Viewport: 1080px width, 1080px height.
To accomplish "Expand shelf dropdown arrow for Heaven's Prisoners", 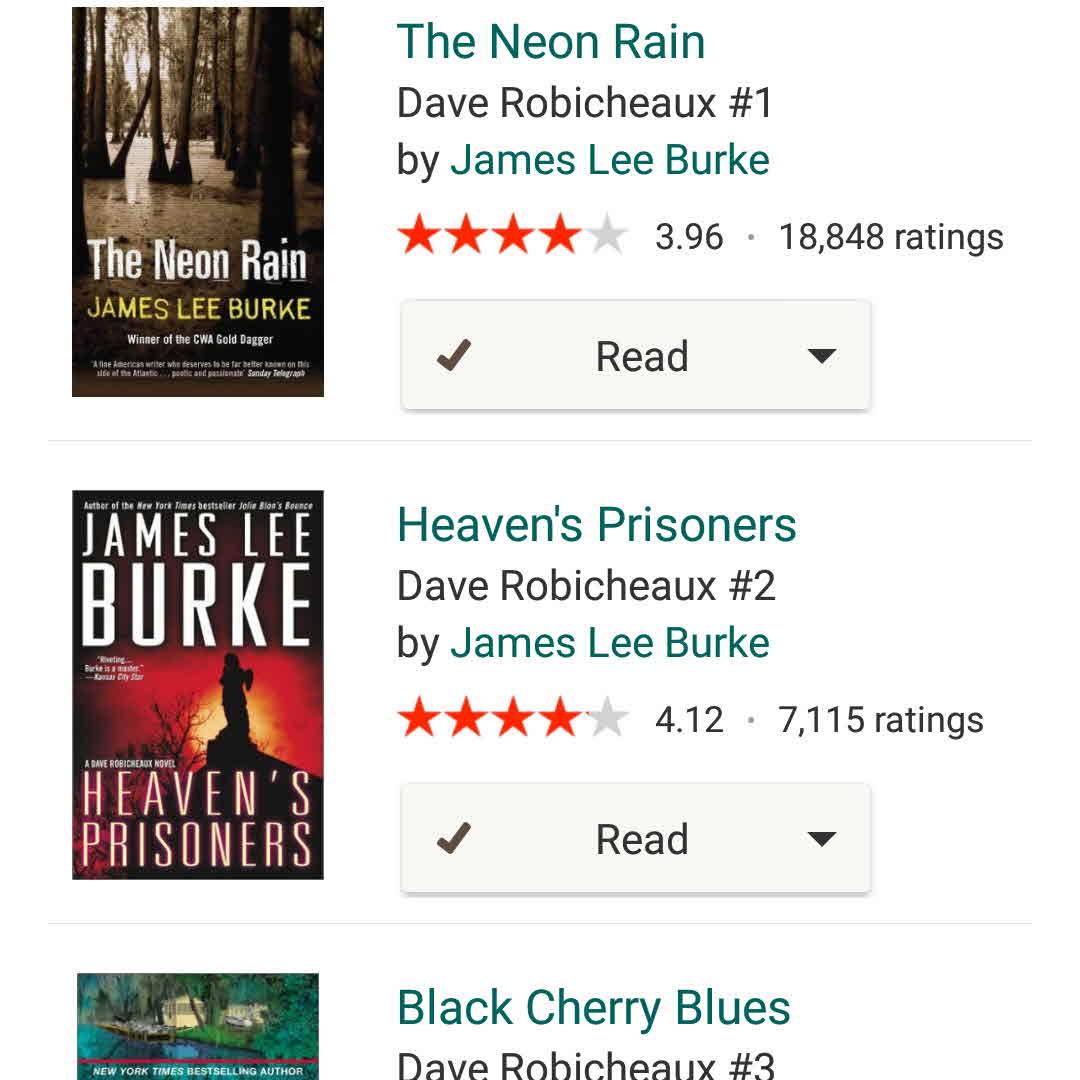I will [821, 839].
